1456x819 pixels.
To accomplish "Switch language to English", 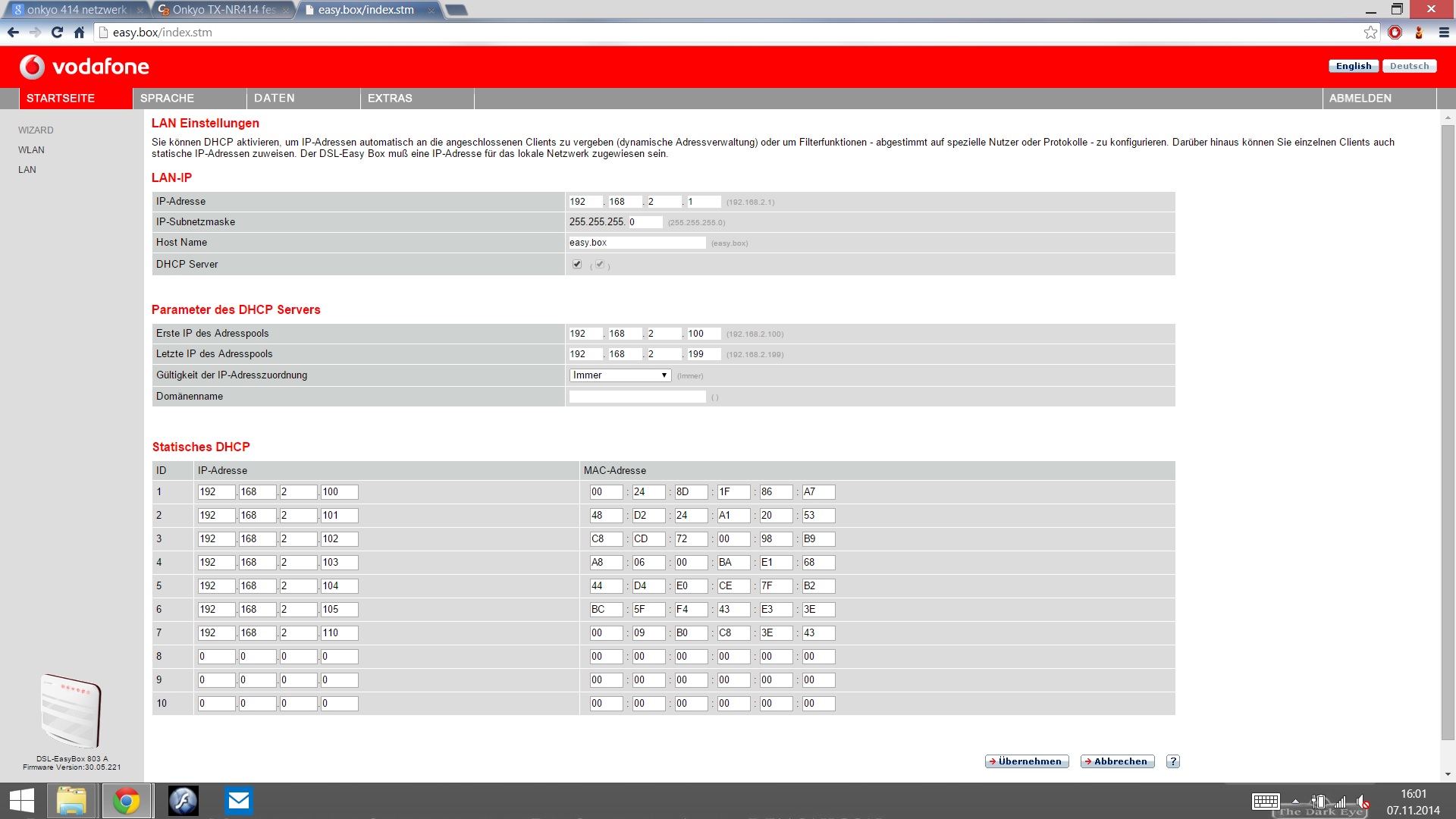I will coord(1353,66).
